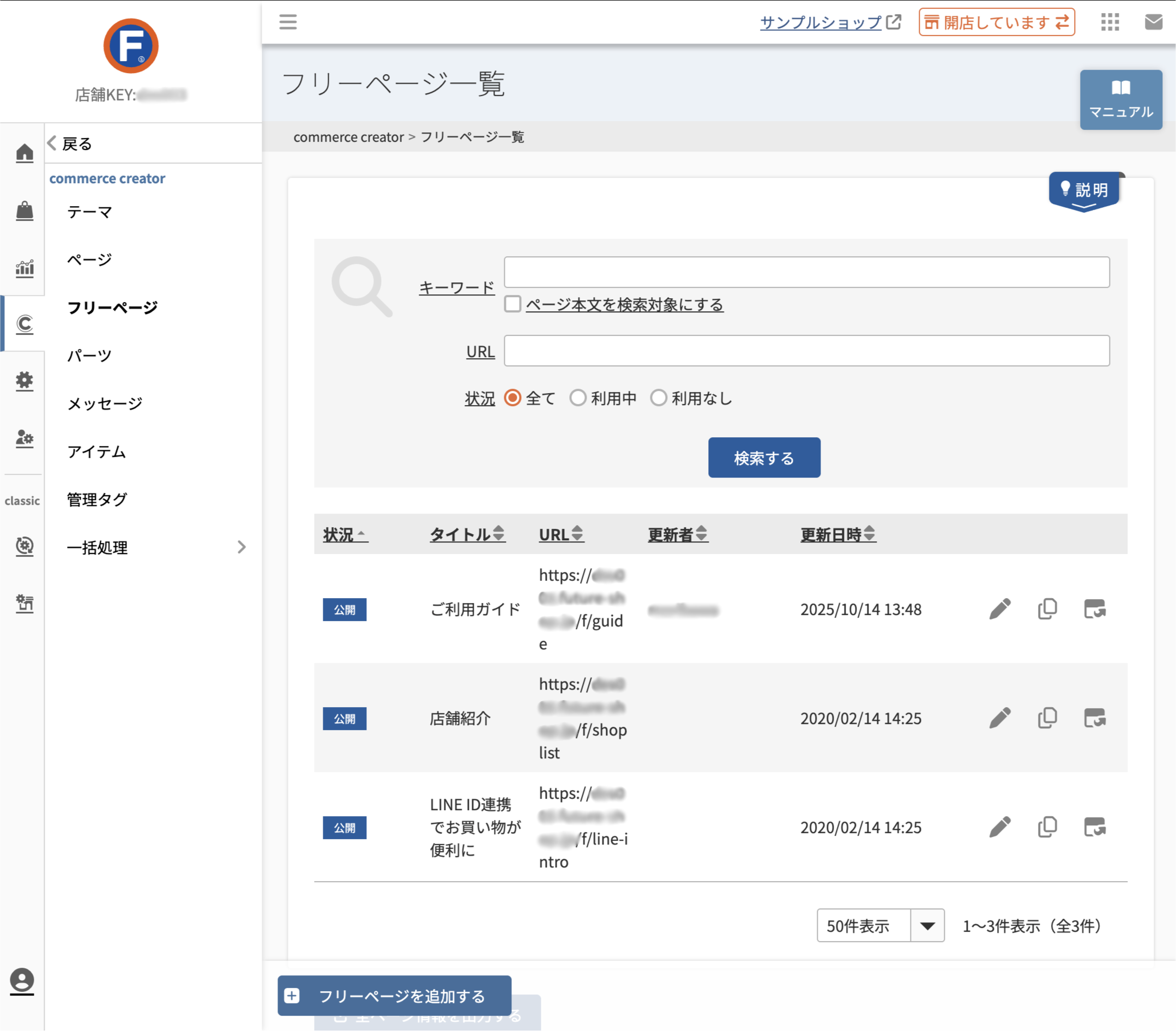Edit the LINE ID連携 page with pencil icon
Screen dimensions: 1176x1031
tap(1000, 827)
